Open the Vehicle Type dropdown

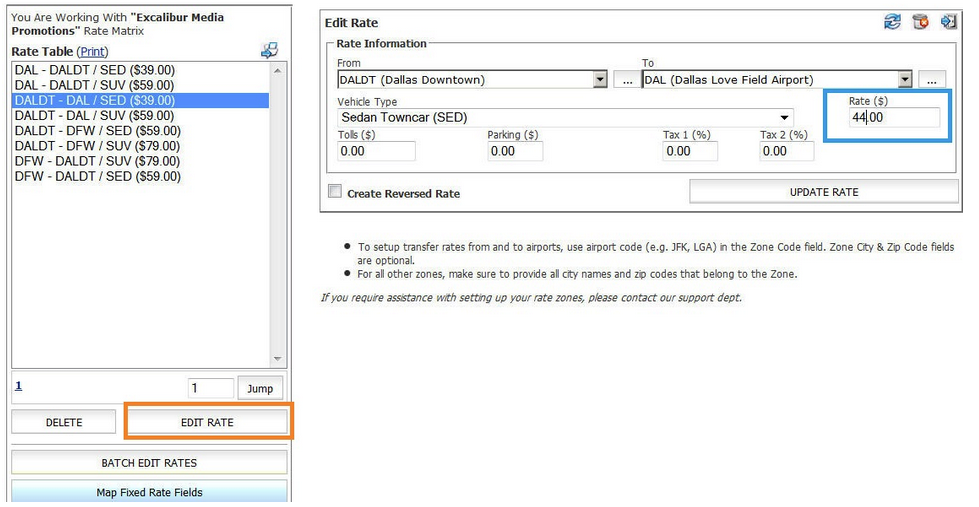tap(785, 117)
